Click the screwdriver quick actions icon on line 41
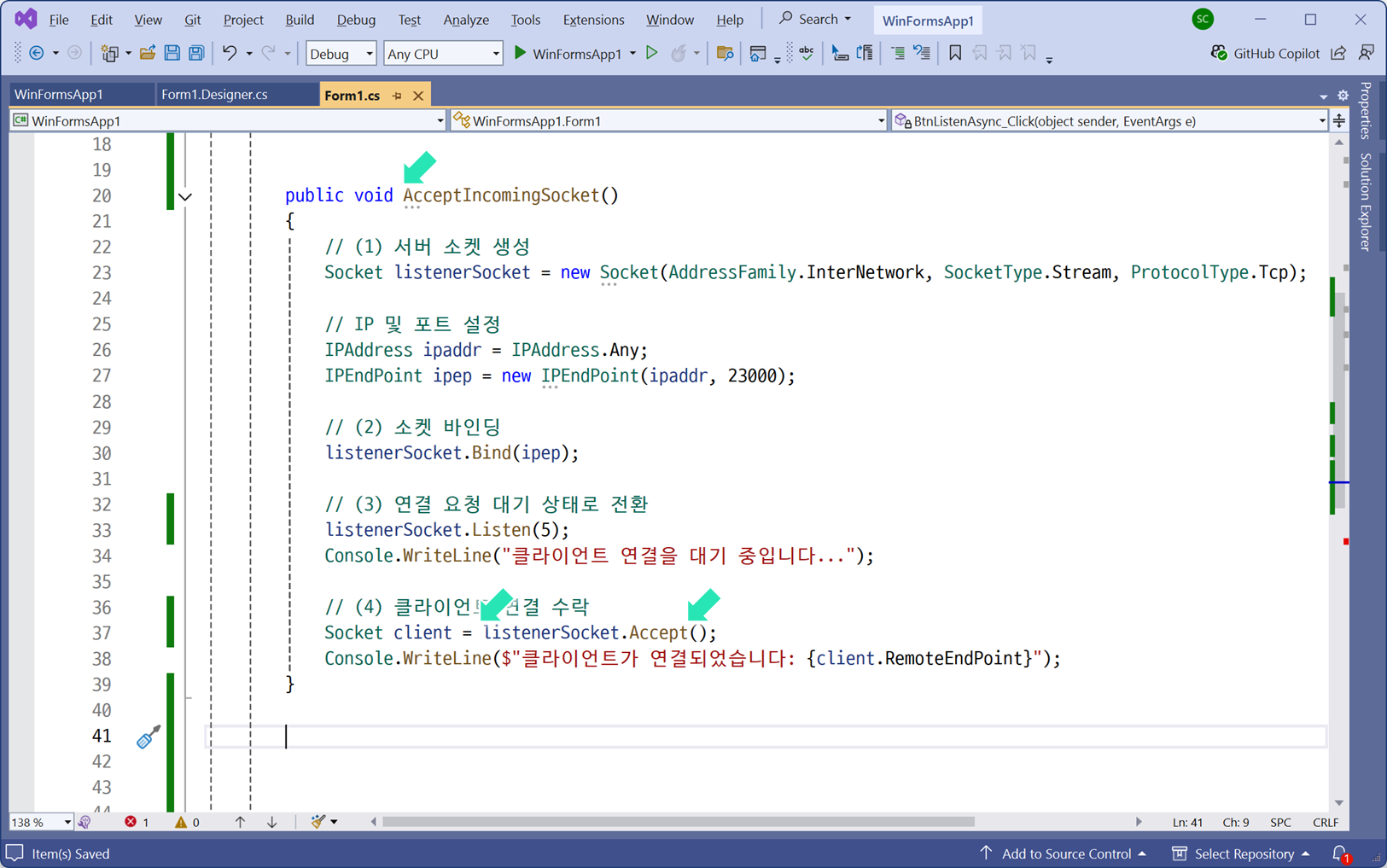This screenshot has height=868, width=1387. [149, 737]
